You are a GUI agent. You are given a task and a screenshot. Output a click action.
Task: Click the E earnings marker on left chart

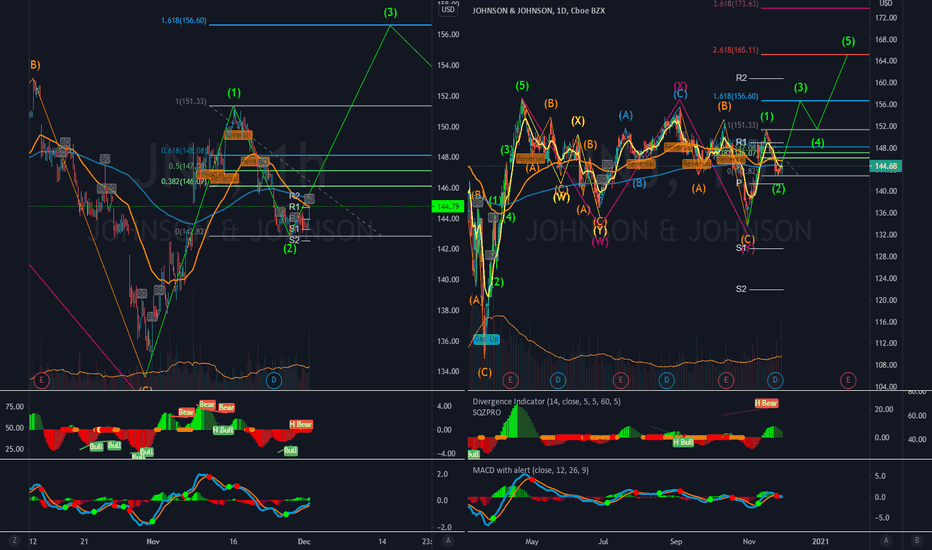[41, 380]
